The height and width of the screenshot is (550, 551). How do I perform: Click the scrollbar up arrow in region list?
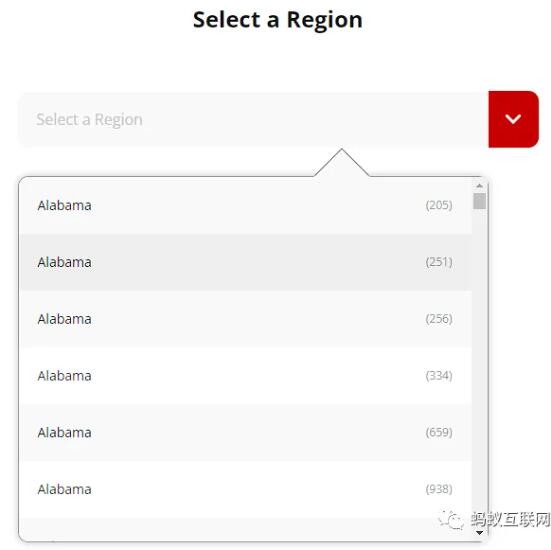[479, 186]
